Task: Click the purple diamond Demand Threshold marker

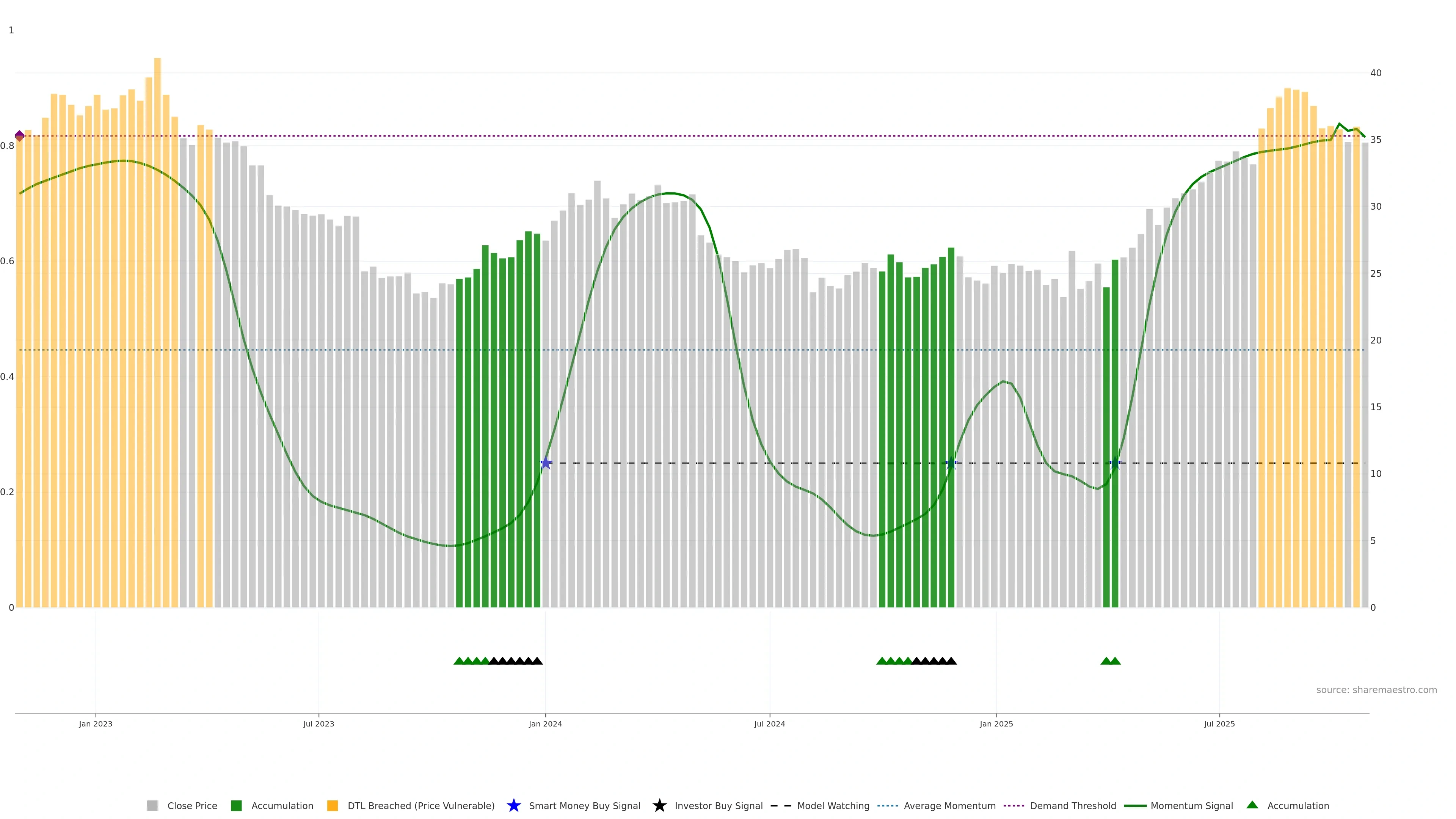Action: tap(19, 136)
